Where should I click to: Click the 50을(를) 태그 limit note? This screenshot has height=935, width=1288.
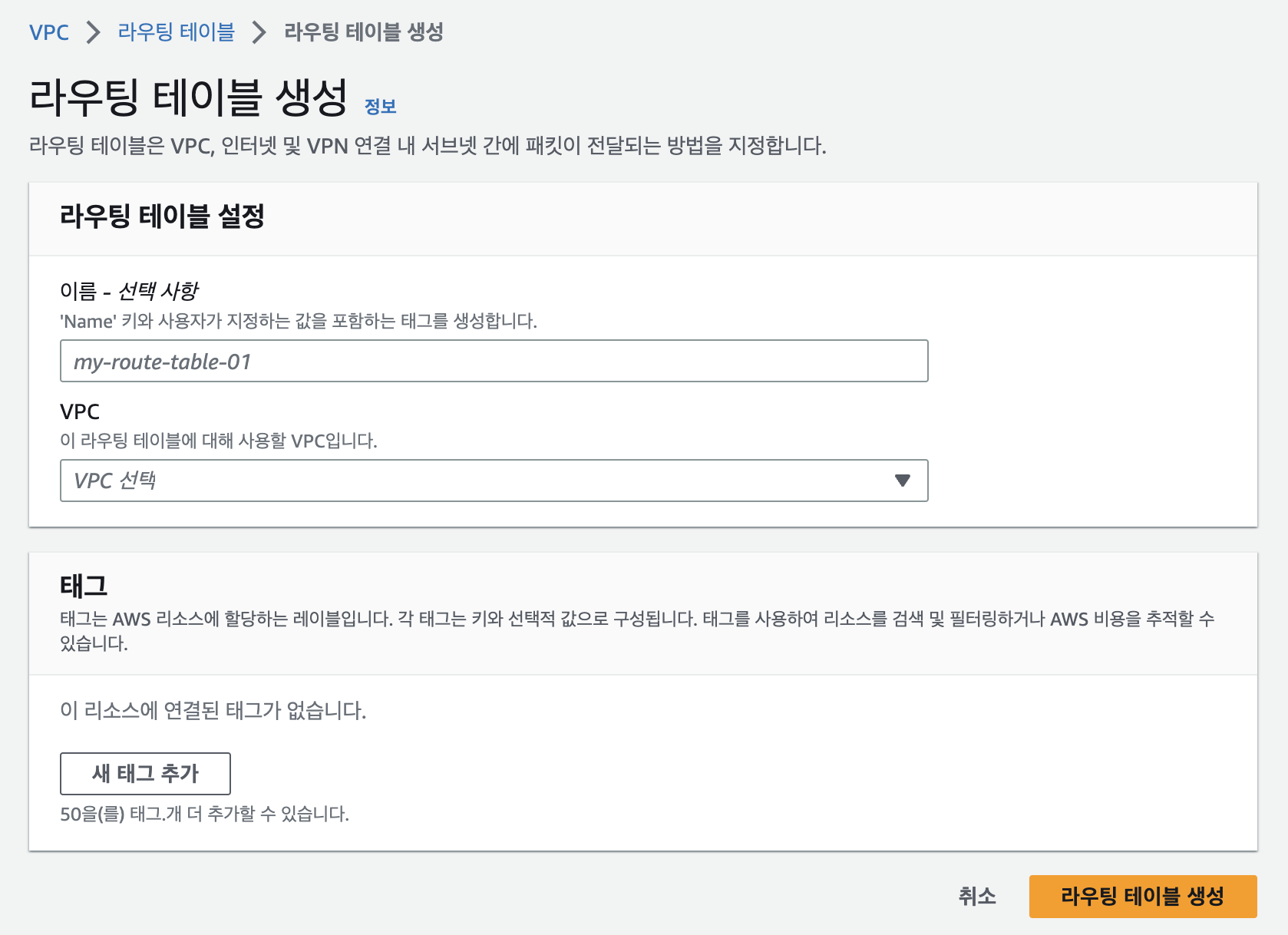tap(205, 814)
